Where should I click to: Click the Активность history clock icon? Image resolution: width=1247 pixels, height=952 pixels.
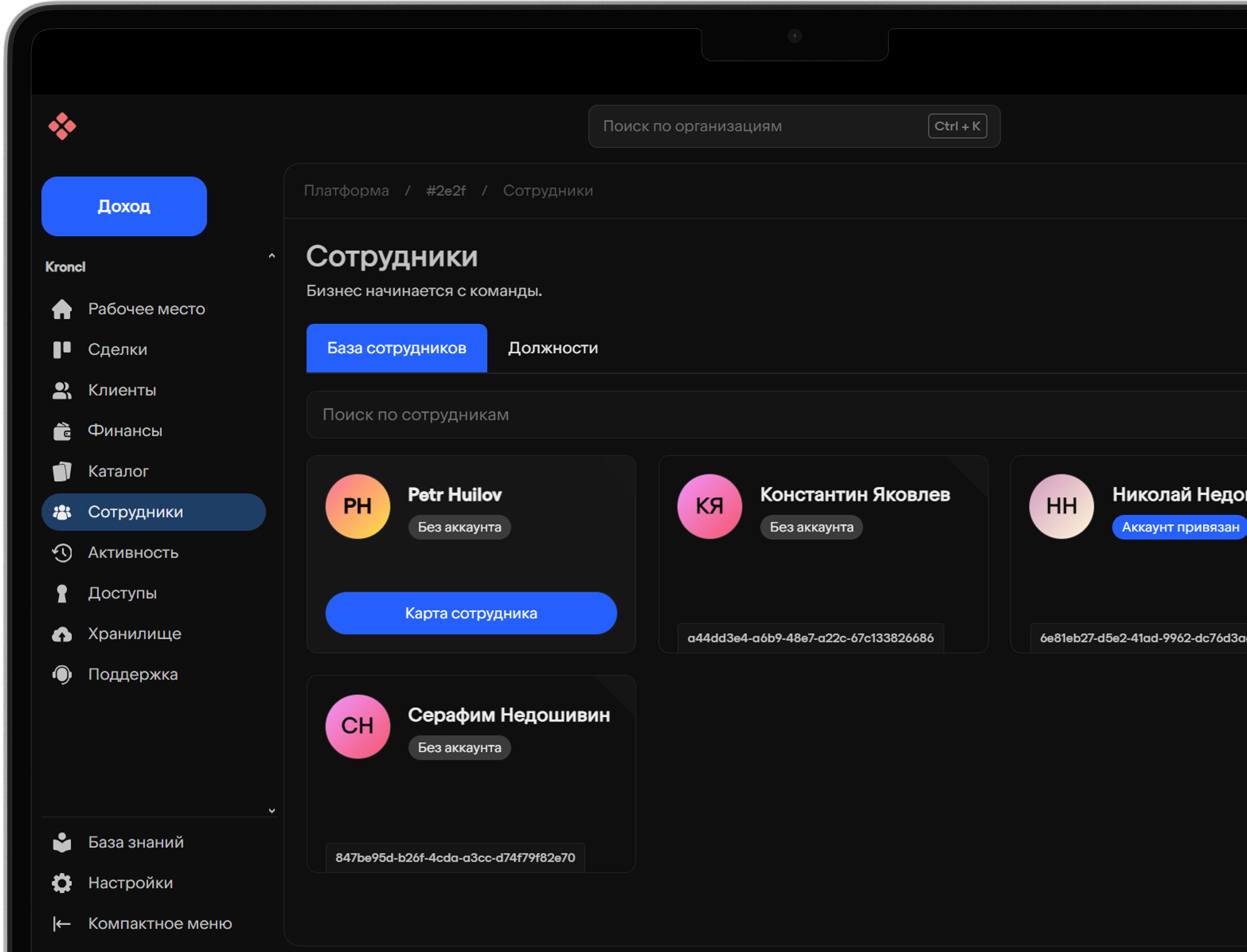click(62, 553)
